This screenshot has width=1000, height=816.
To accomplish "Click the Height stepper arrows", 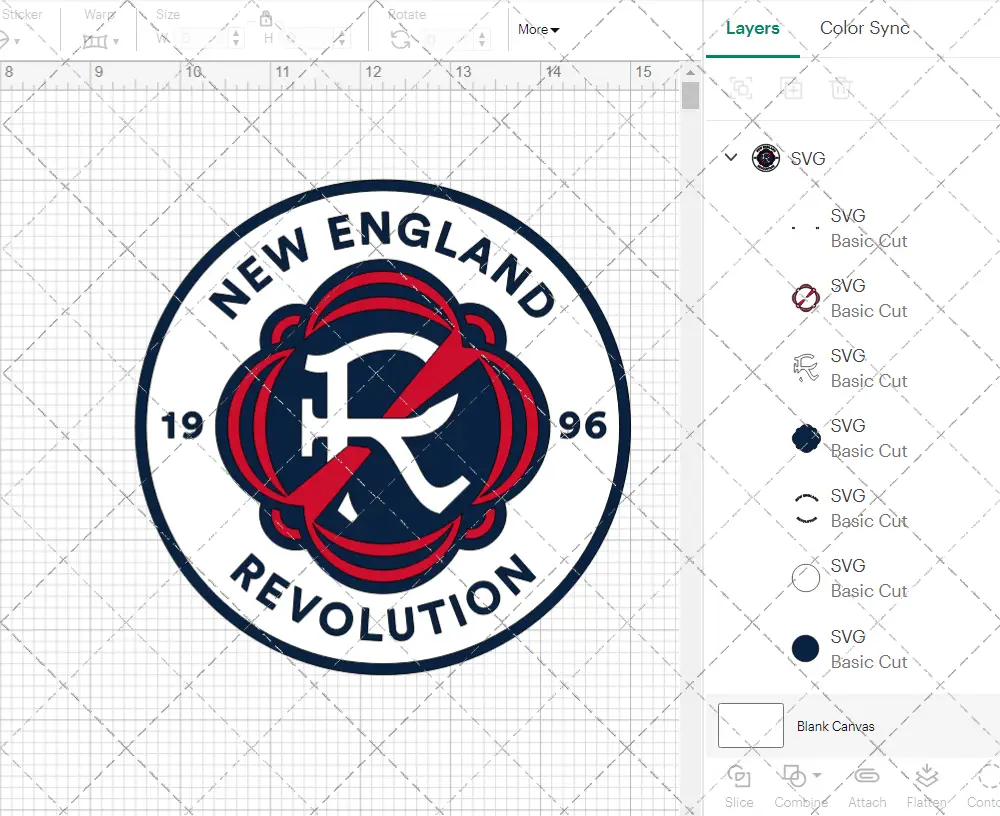I will 342,39.
